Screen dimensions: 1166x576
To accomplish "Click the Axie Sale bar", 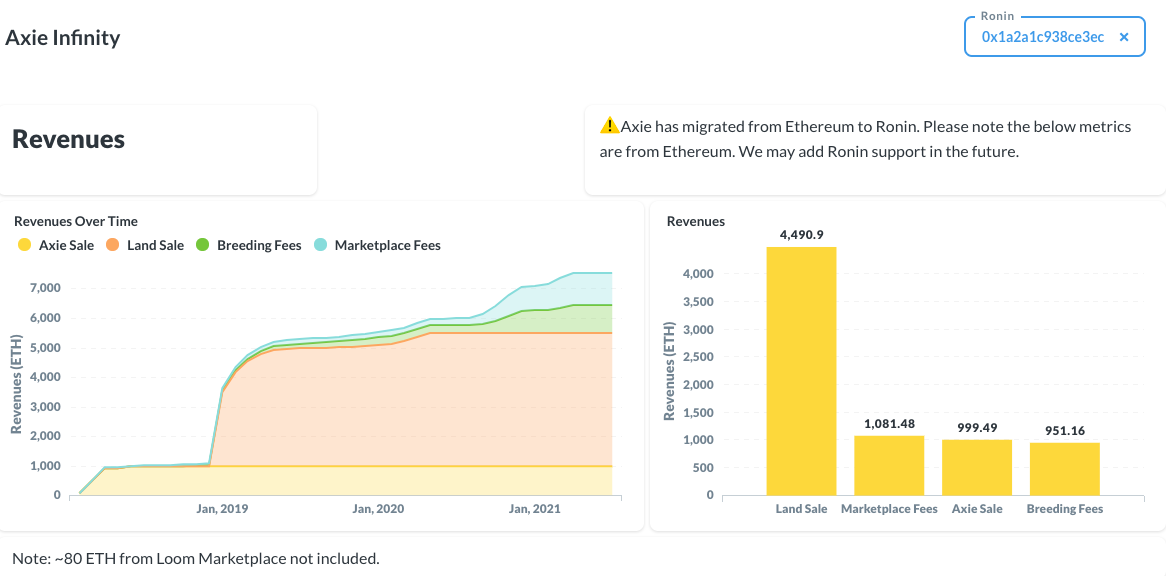I will [977, 467].
